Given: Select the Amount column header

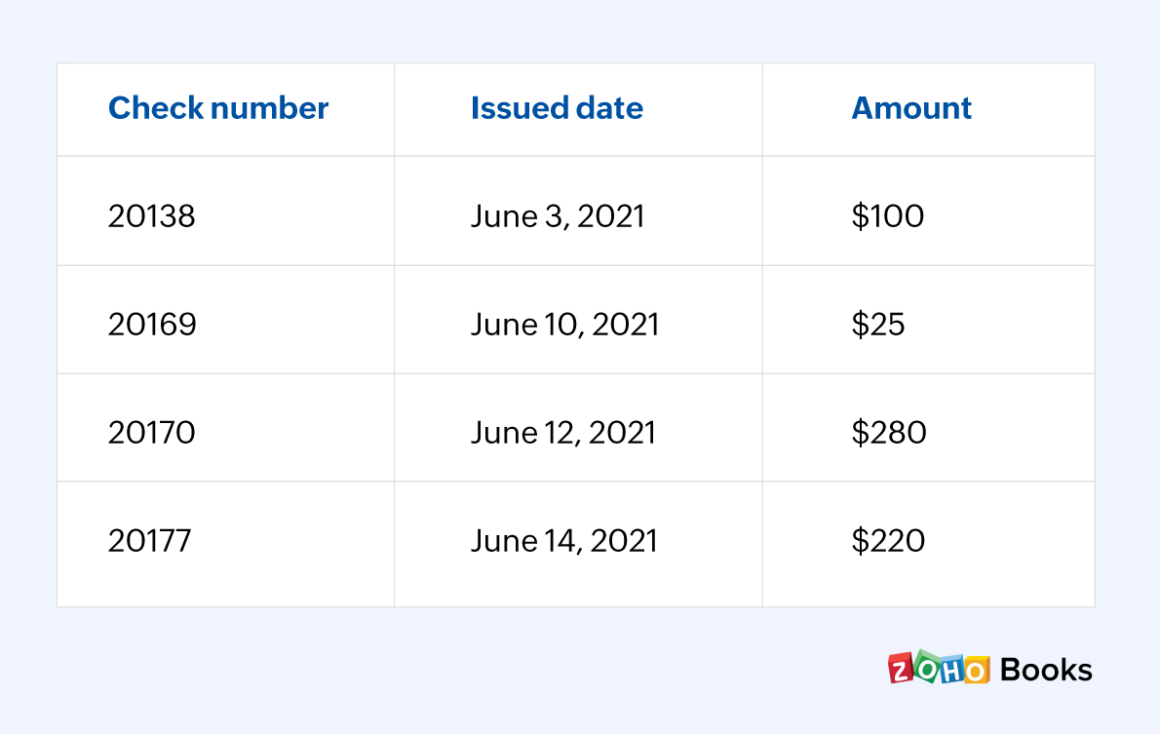Looking at the screenshot, I should [911, 108].
